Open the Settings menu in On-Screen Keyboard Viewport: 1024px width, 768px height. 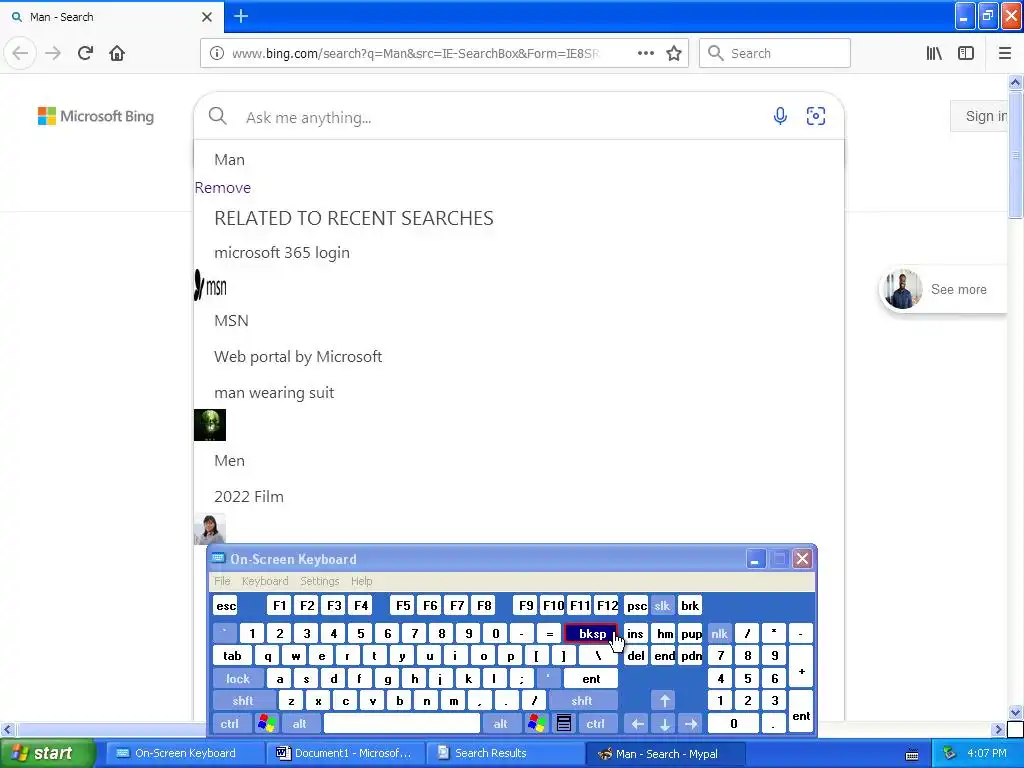(x=319, y=581)
